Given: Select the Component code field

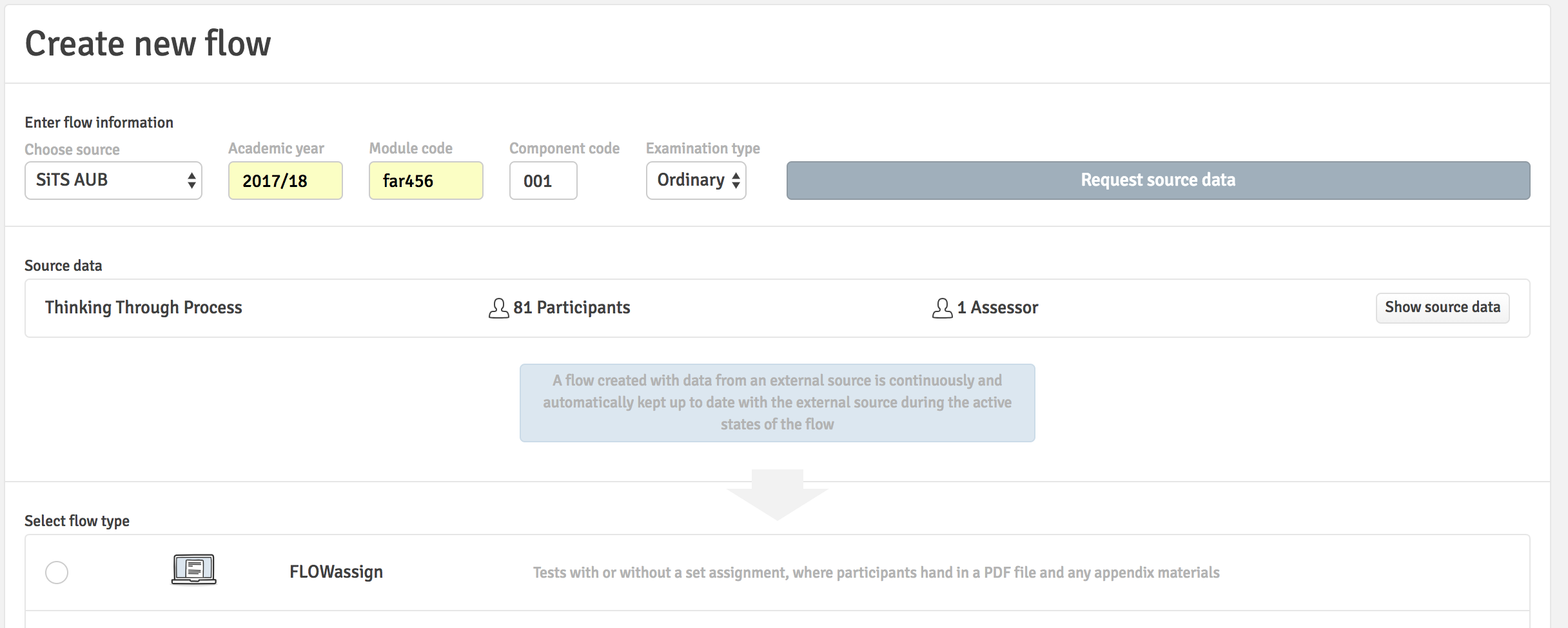Looking at the screenshot, I should [544, 181].
